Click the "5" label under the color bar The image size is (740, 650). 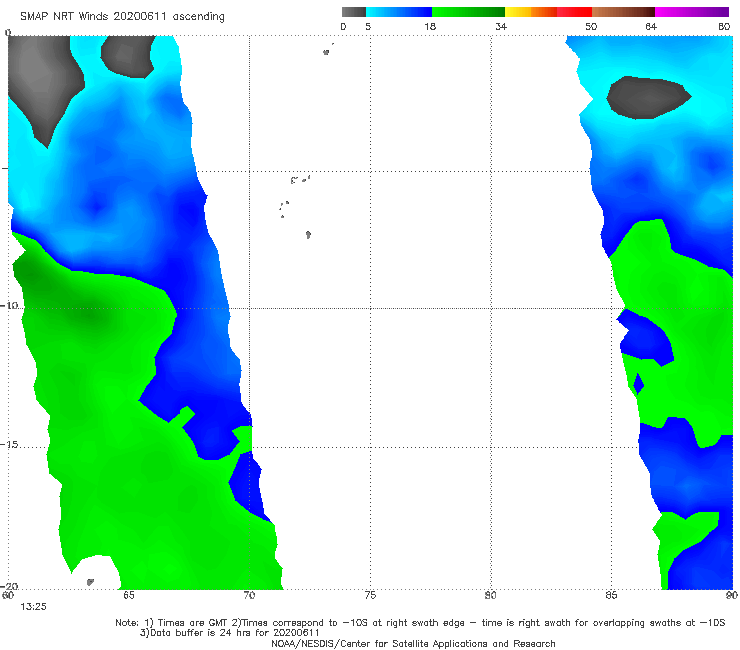click(x=368, y=27)
